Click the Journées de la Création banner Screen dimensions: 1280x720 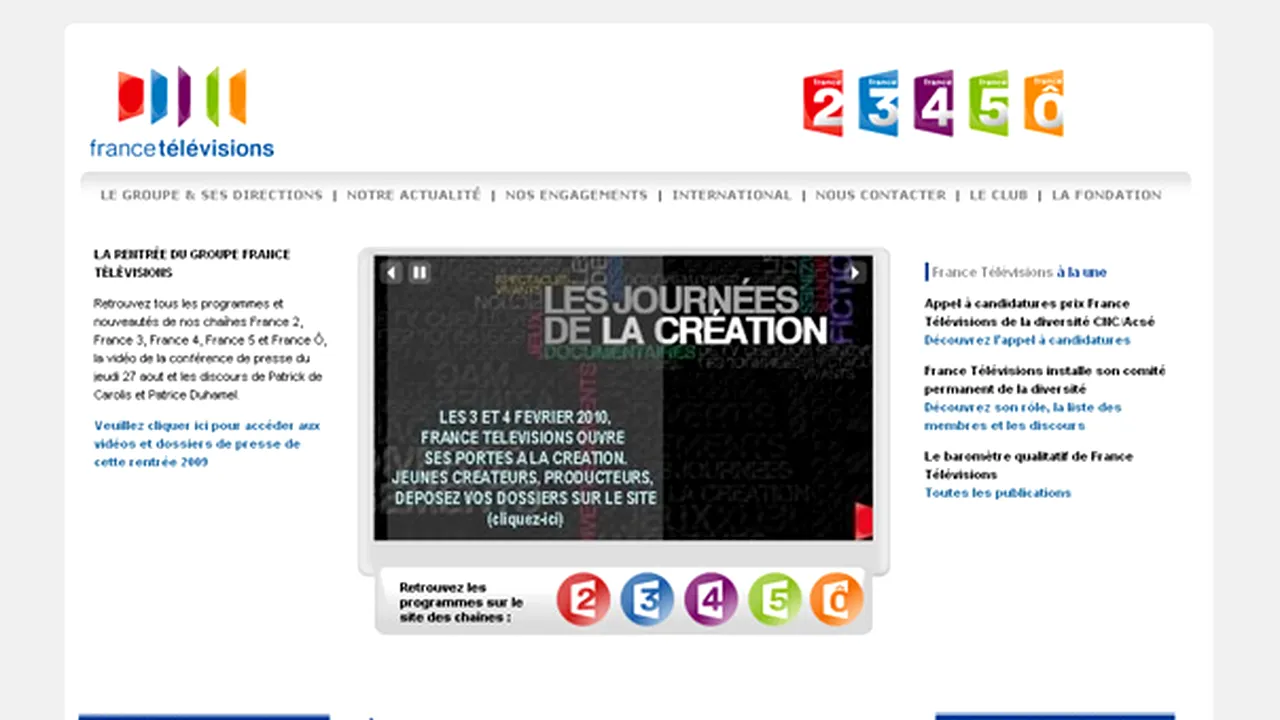[623, 398]
